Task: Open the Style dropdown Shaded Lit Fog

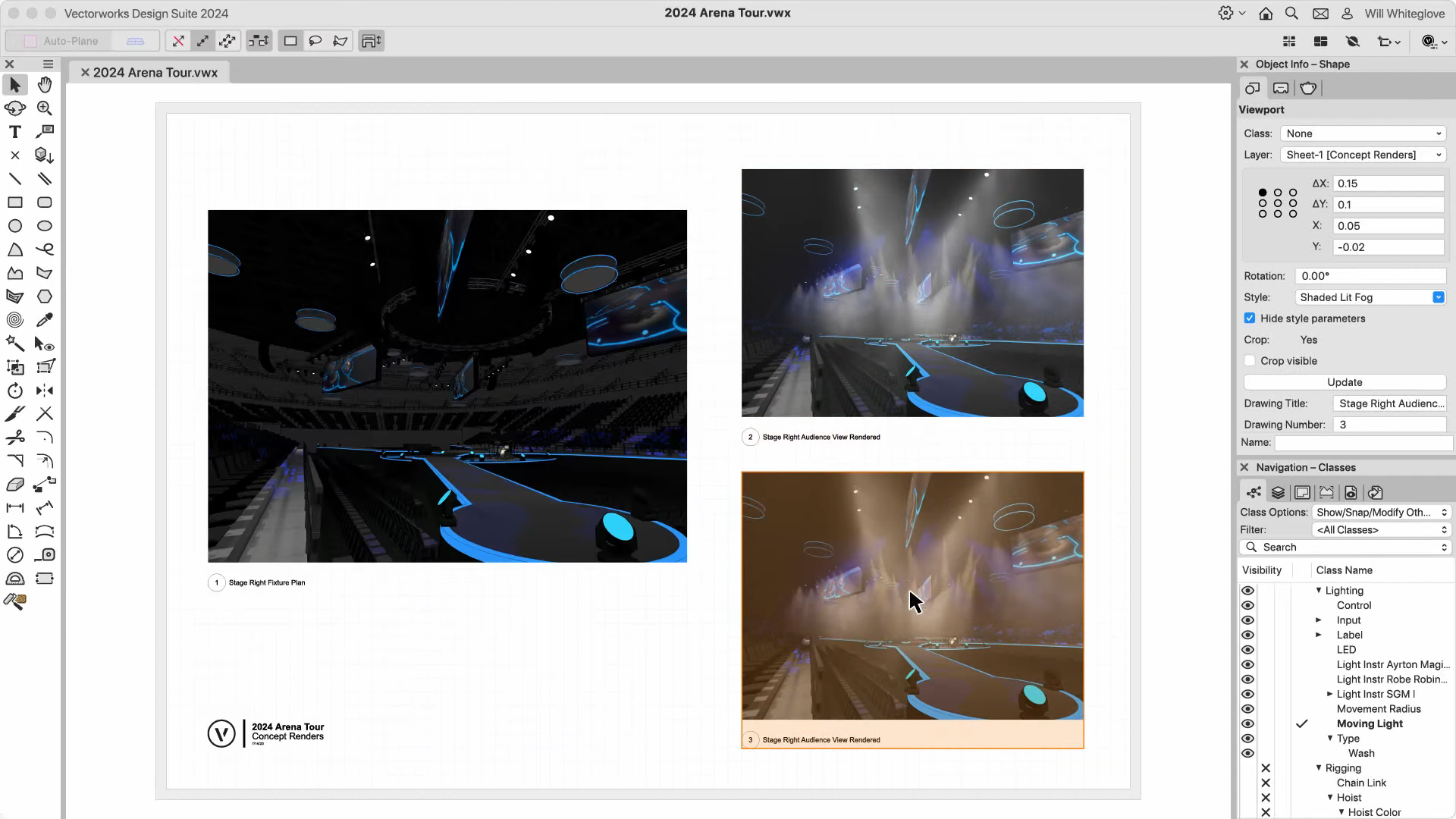Action: (x=1370, y=297)
